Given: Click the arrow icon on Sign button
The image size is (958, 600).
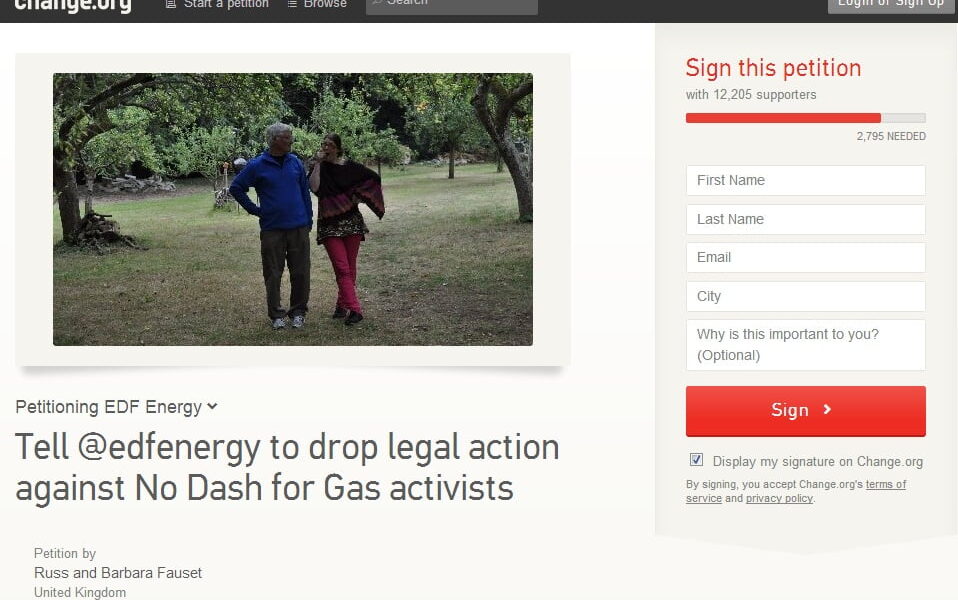Looking at the screenshot, I should pos(827,409).
